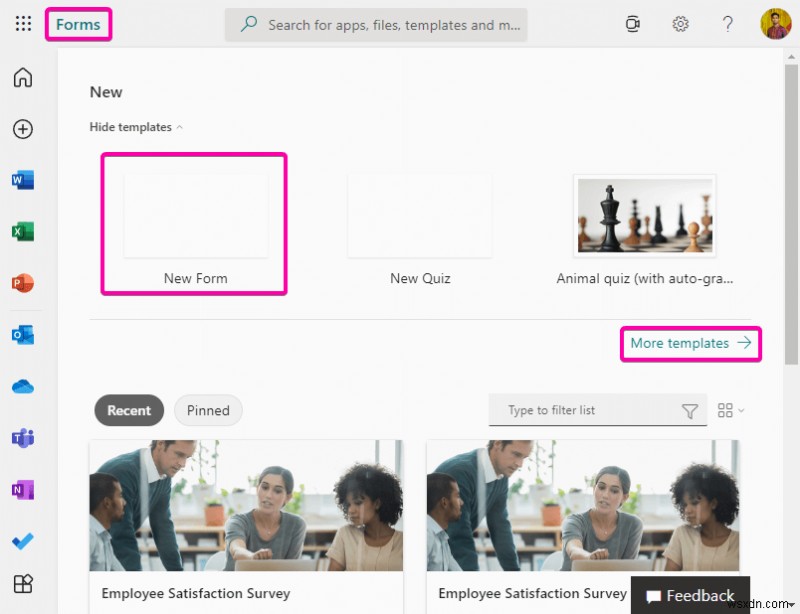
Task: Open OneNote from the sidebar
Action: click(22, 489)
